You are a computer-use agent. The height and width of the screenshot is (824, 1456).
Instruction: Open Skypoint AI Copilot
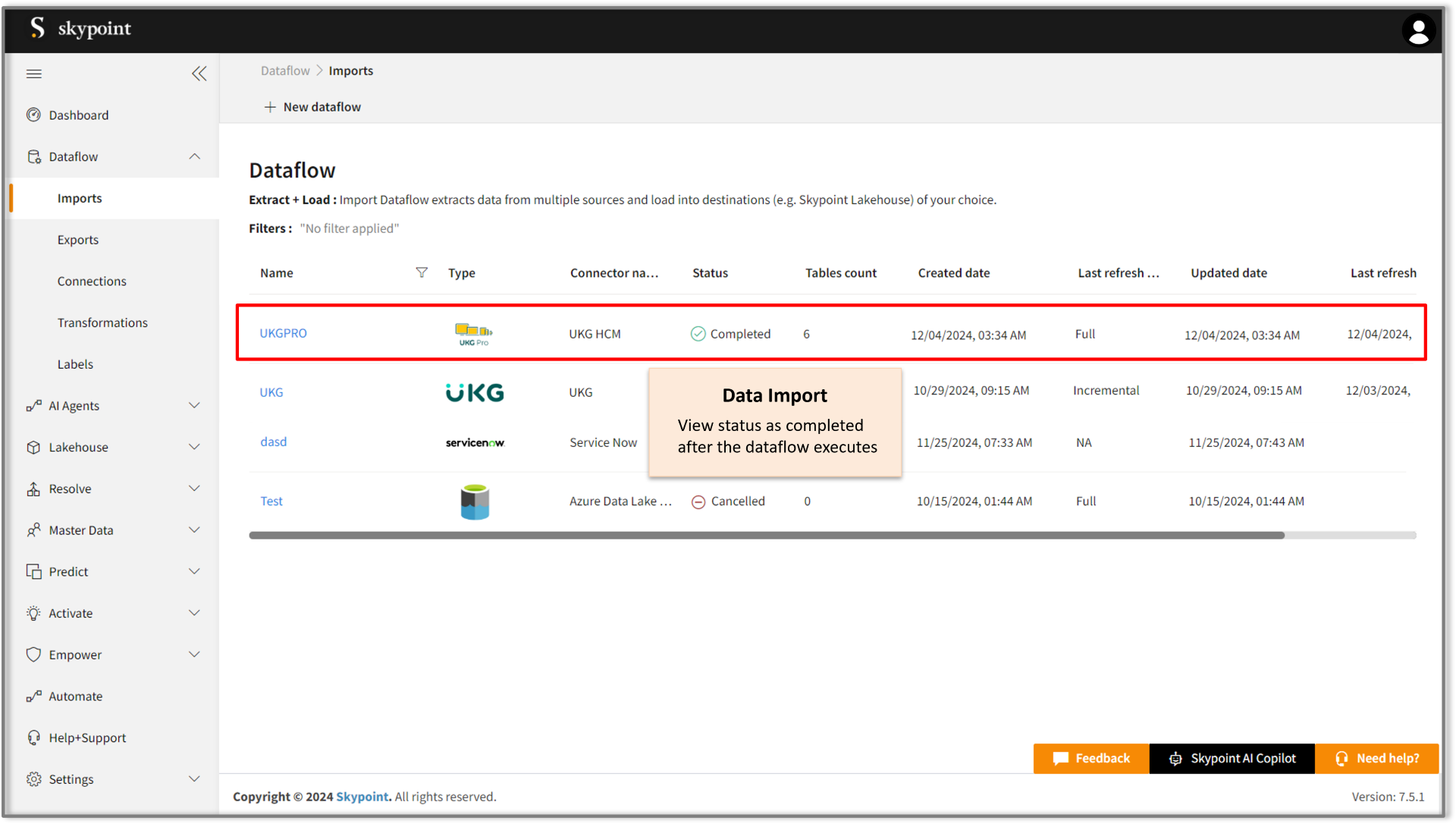pyautogui.click(x=1232, y=758)
